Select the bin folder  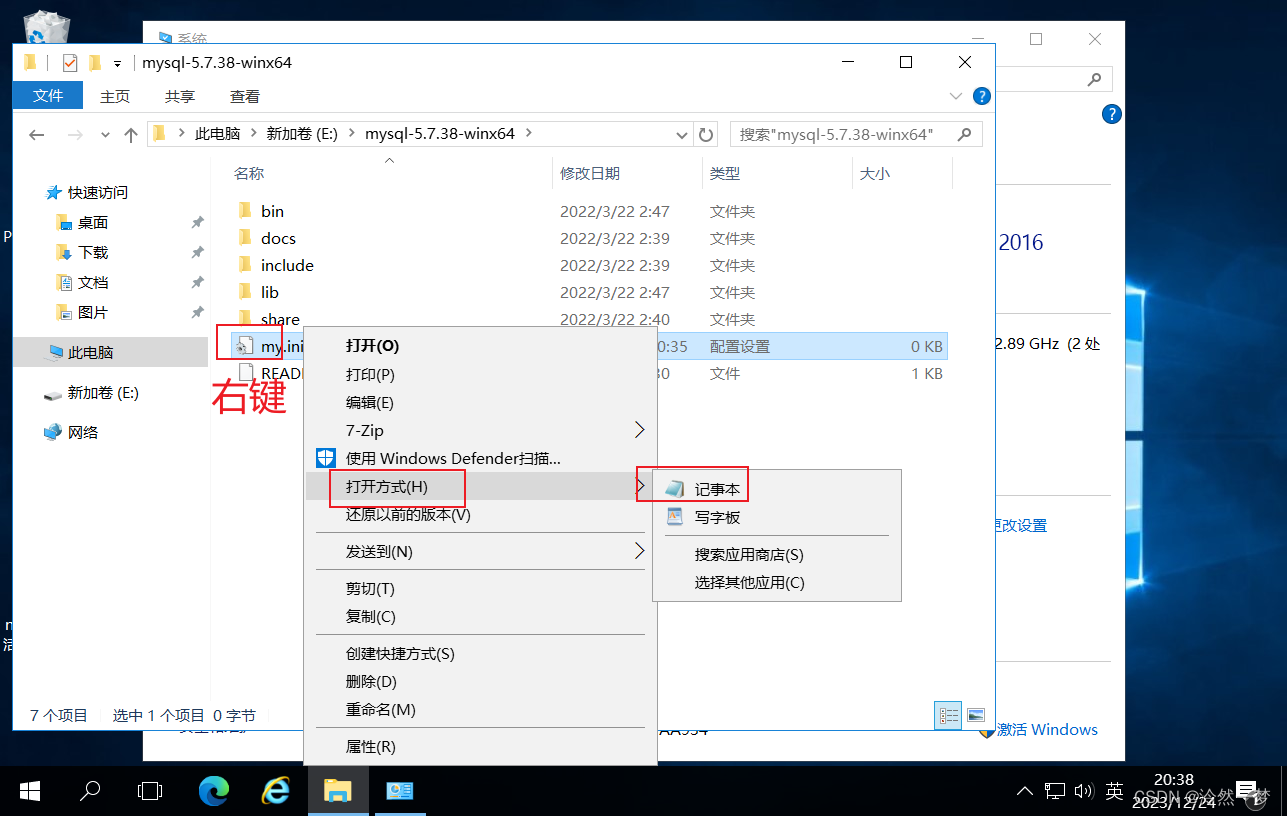pyautogui.click(x=272, y=211)
